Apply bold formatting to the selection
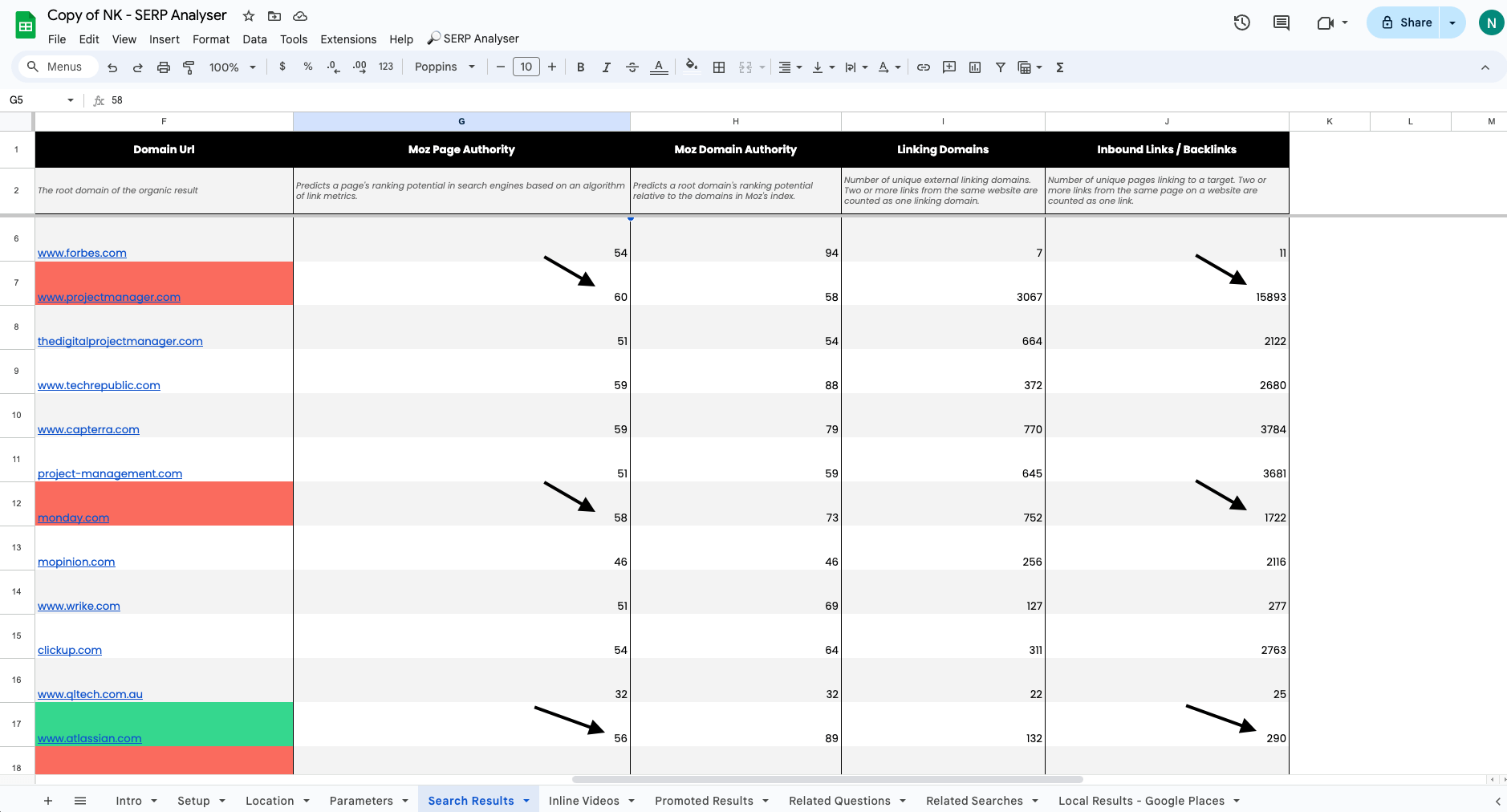This screenshot has height=812, width=1507. pos(581,67)
